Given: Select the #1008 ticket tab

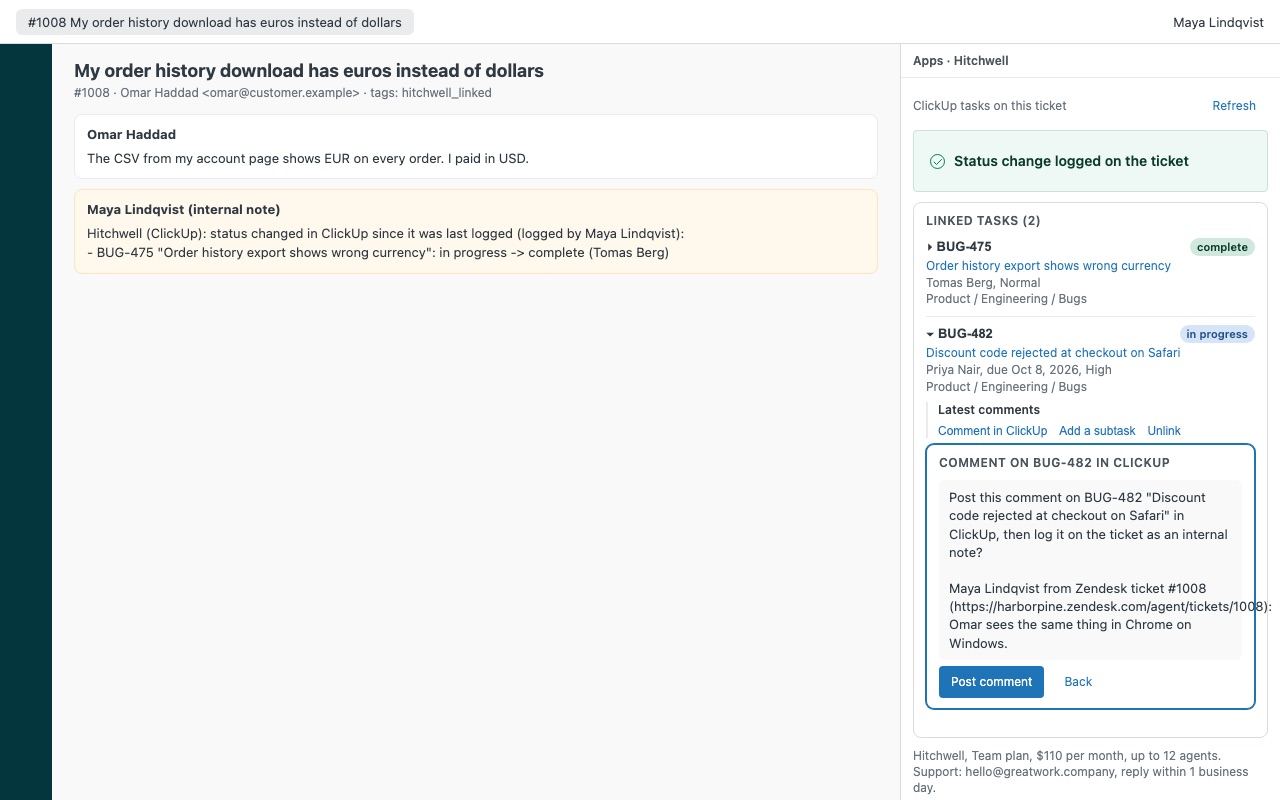Looking at the screenshot, I should click(215, 22).
